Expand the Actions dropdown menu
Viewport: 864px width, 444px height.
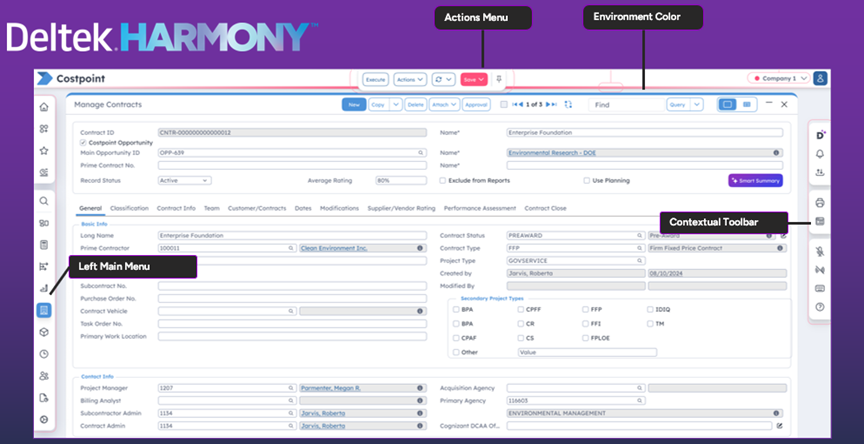[x=407, y=78]
